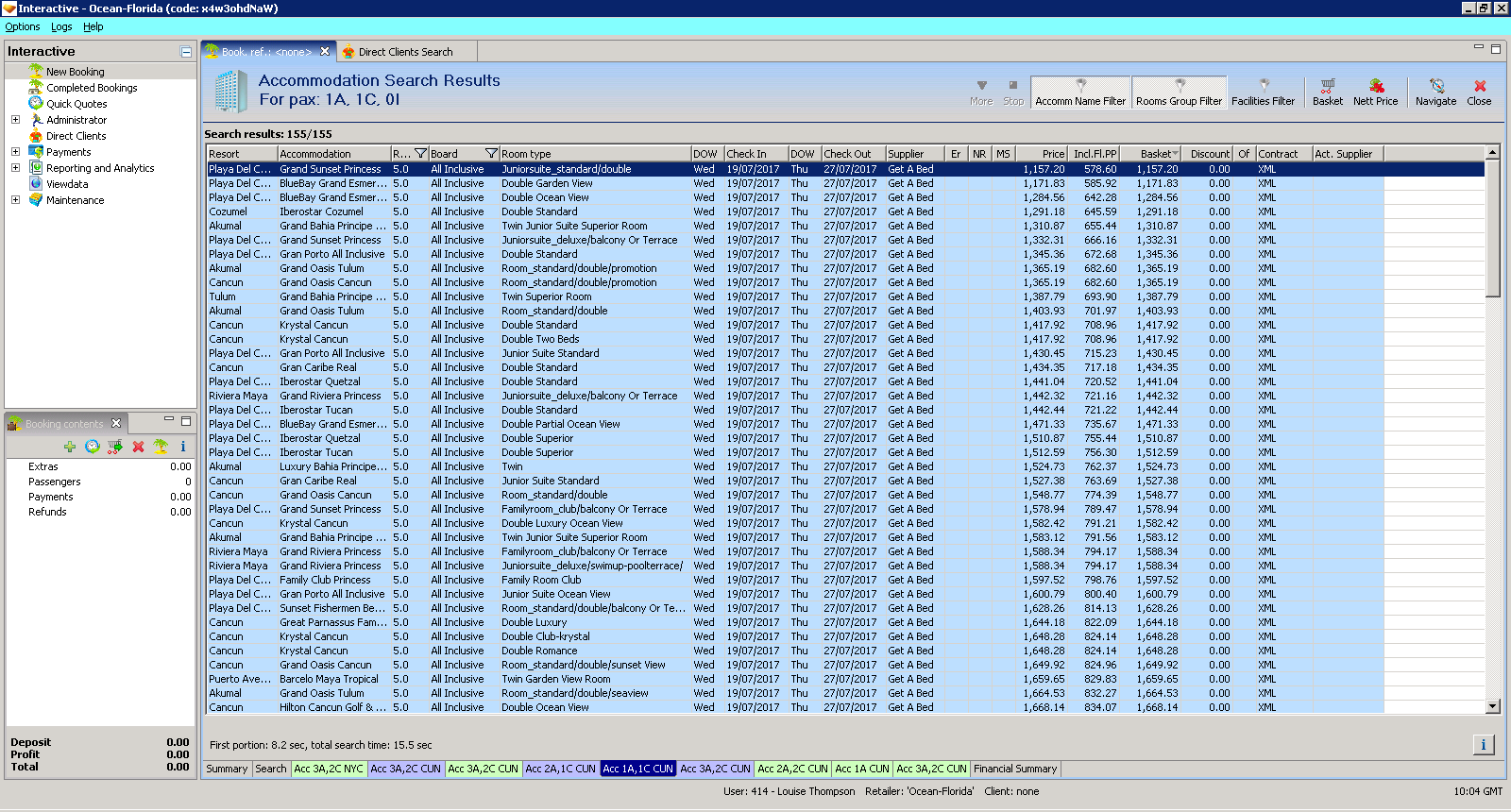Expand the Maintenance tree node

[15, 200]
